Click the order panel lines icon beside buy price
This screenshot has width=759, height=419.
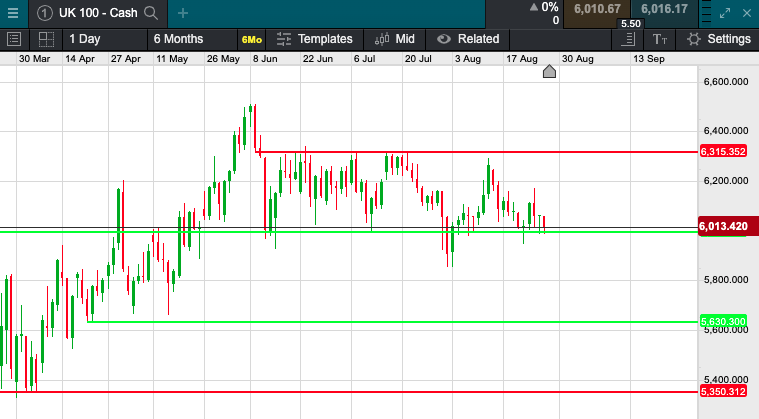point(706,13)
